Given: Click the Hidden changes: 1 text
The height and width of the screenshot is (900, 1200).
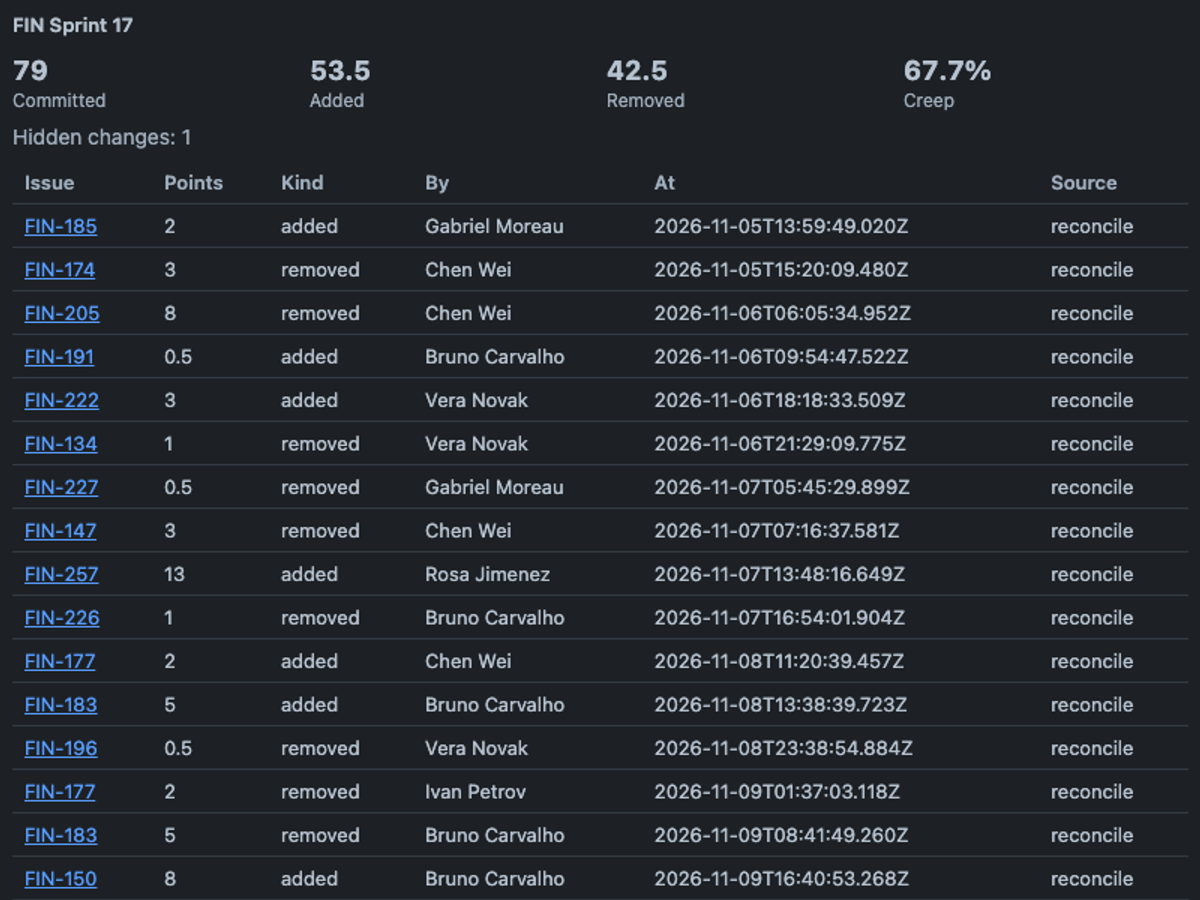Looking at the screenshot, I should pyautogui.click(x=102, y=138).
